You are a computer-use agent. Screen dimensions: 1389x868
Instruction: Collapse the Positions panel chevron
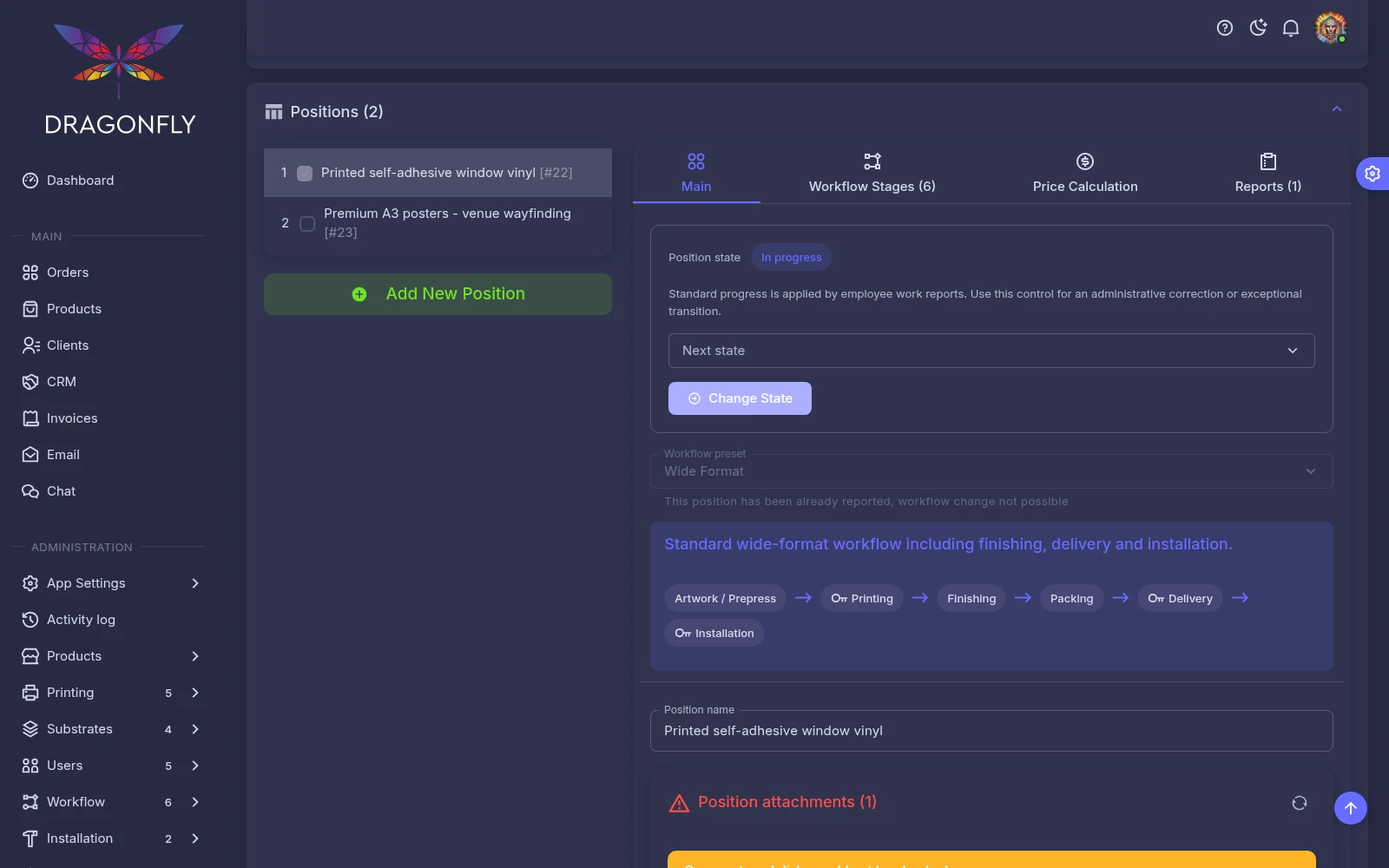click(1337, 109)
